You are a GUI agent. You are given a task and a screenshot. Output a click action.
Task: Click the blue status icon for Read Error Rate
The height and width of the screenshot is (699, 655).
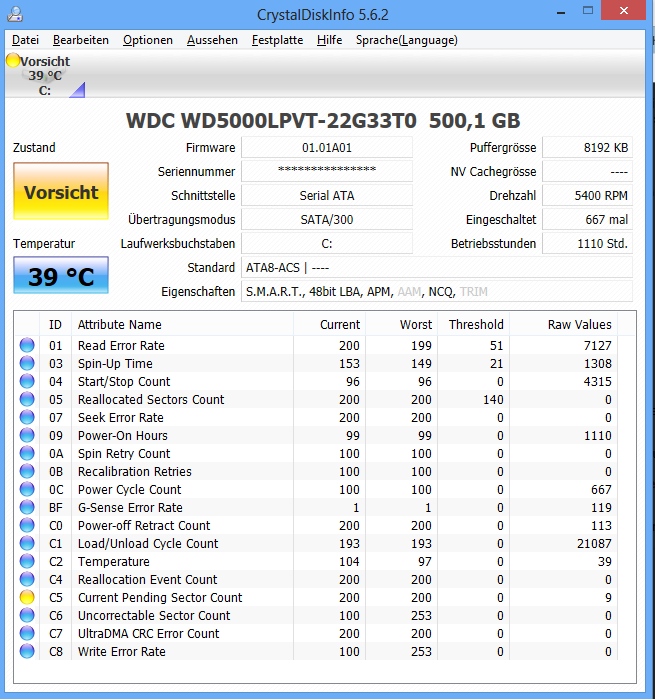click(x=27, y=345)
